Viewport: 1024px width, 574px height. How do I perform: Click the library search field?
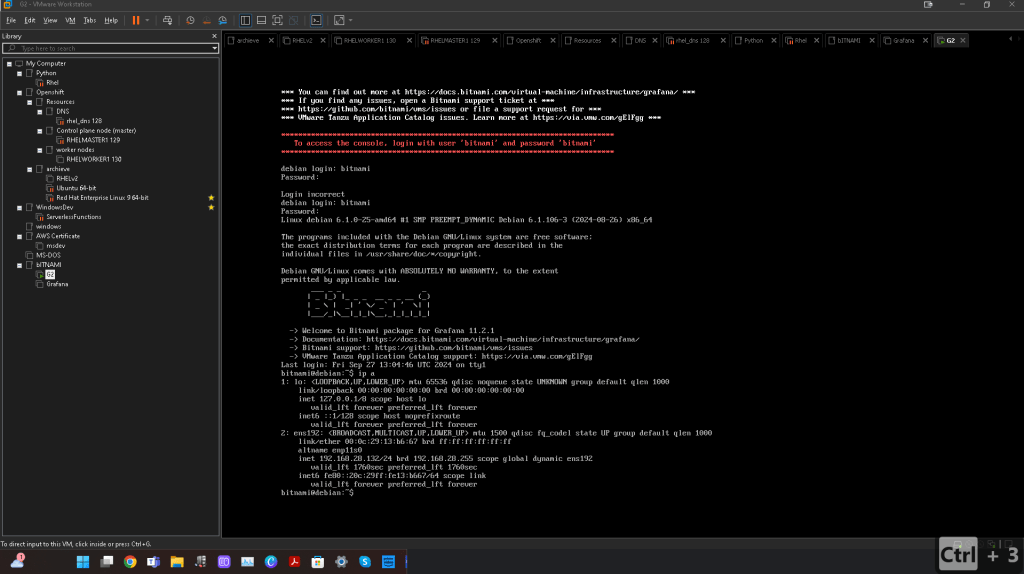108,48
